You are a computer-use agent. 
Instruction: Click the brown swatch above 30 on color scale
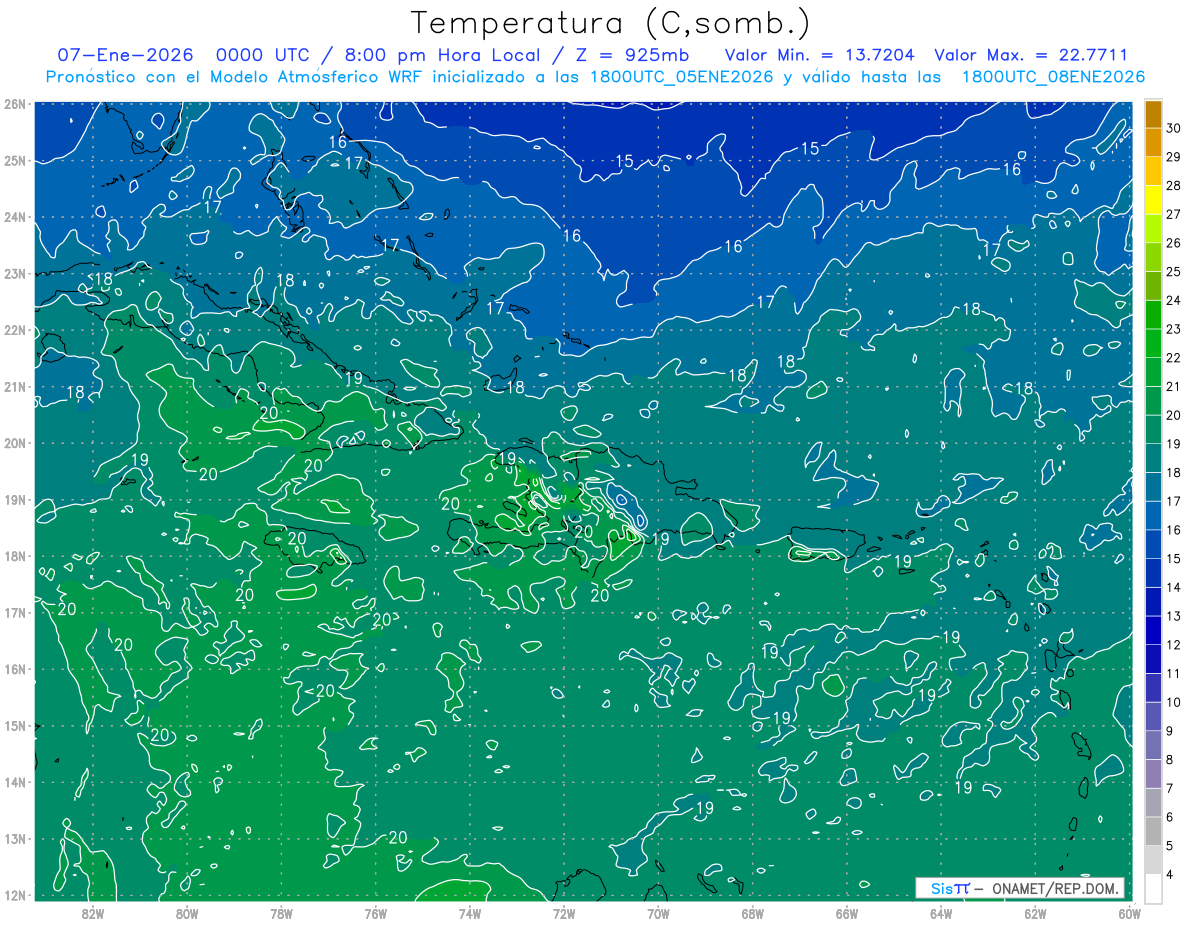click(1153, 113)
